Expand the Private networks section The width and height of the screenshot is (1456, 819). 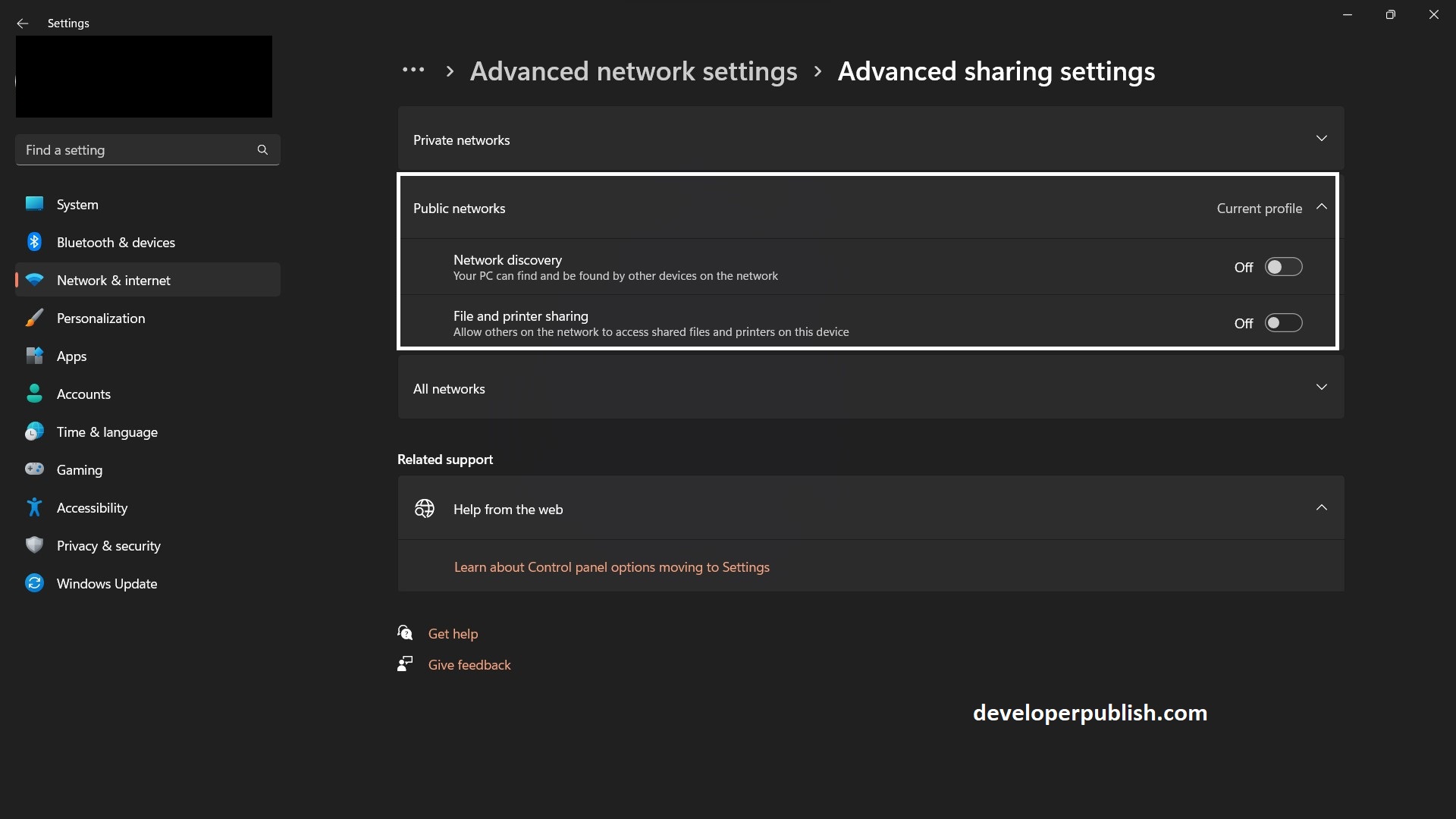point(1322,138)
